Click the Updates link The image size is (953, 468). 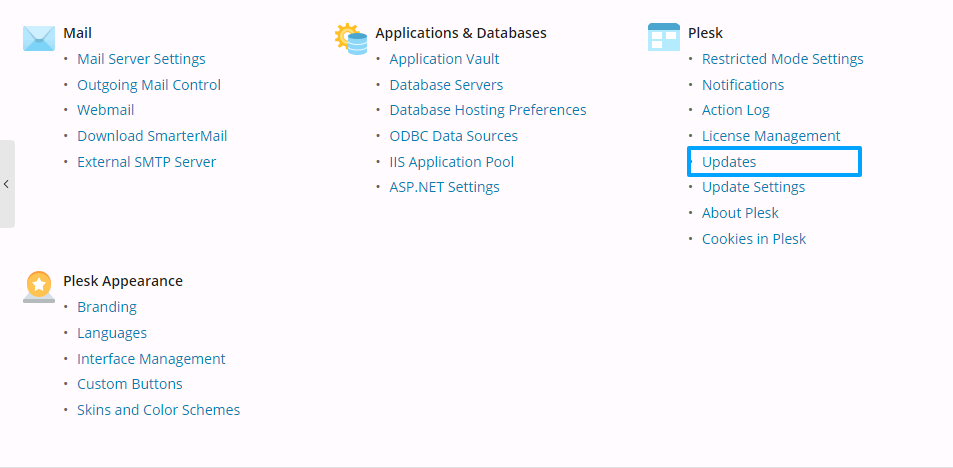(729, 162)
